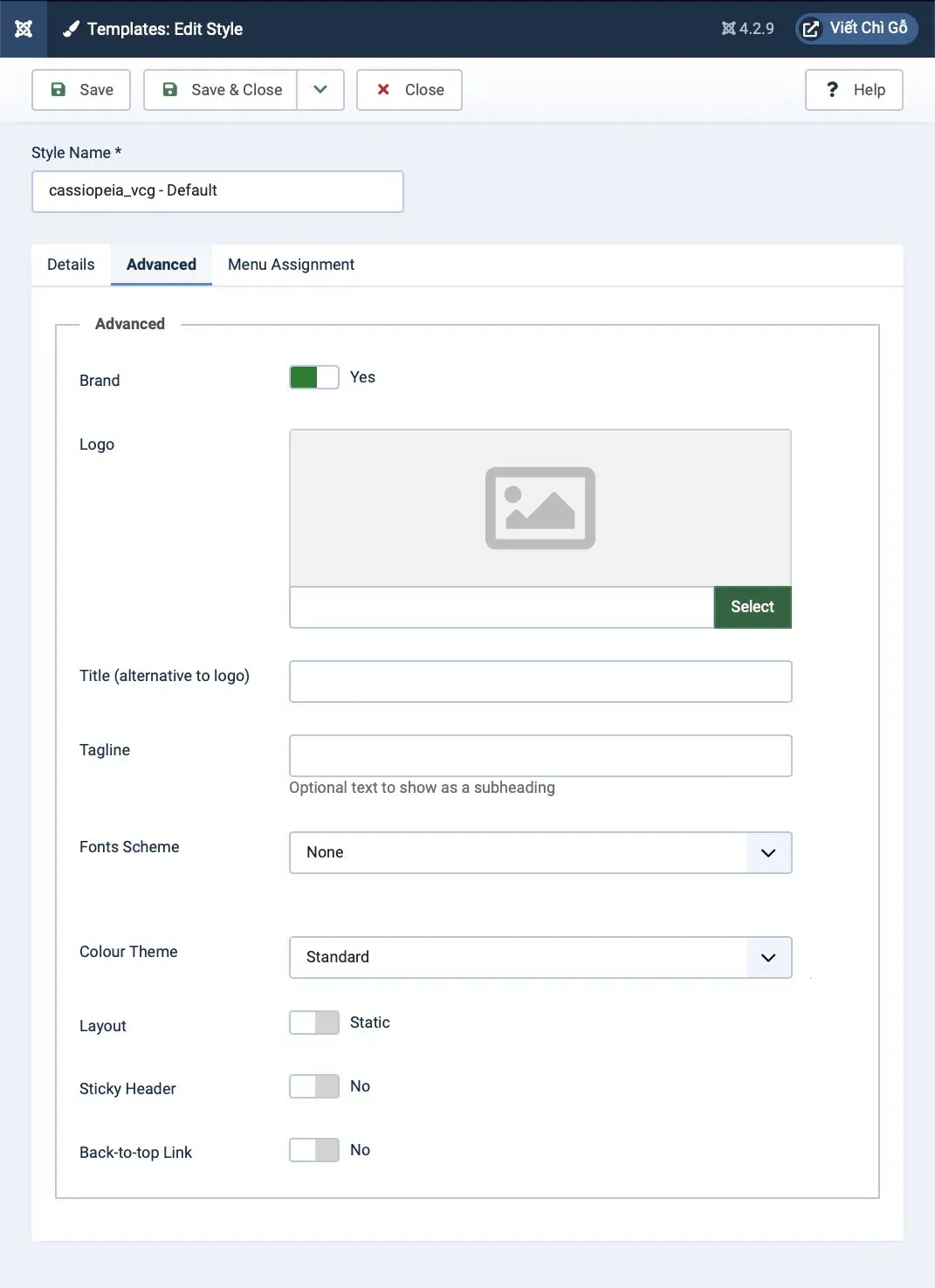Open the Colour Theme dropdown
935x1288 pixels.
tap(540, 957)
